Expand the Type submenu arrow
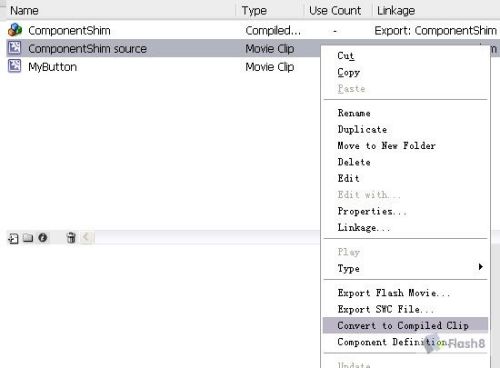This screenshot has width=500, height=368. (480, 267)
